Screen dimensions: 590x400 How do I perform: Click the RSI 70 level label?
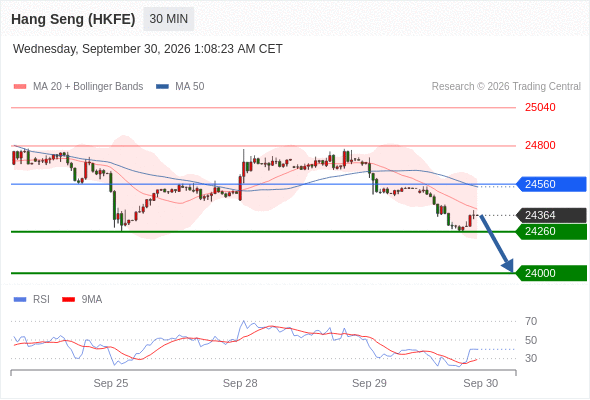[x=531, y=321]
